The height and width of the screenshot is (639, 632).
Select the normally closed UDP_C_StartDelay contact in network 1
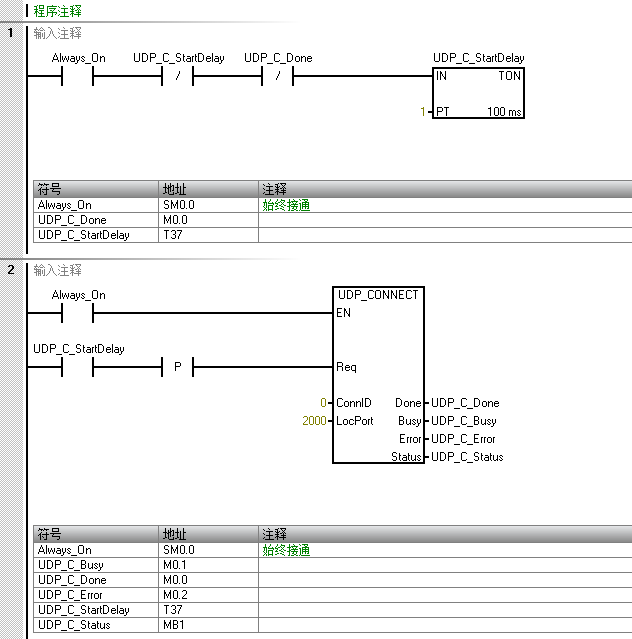point(178,76)
